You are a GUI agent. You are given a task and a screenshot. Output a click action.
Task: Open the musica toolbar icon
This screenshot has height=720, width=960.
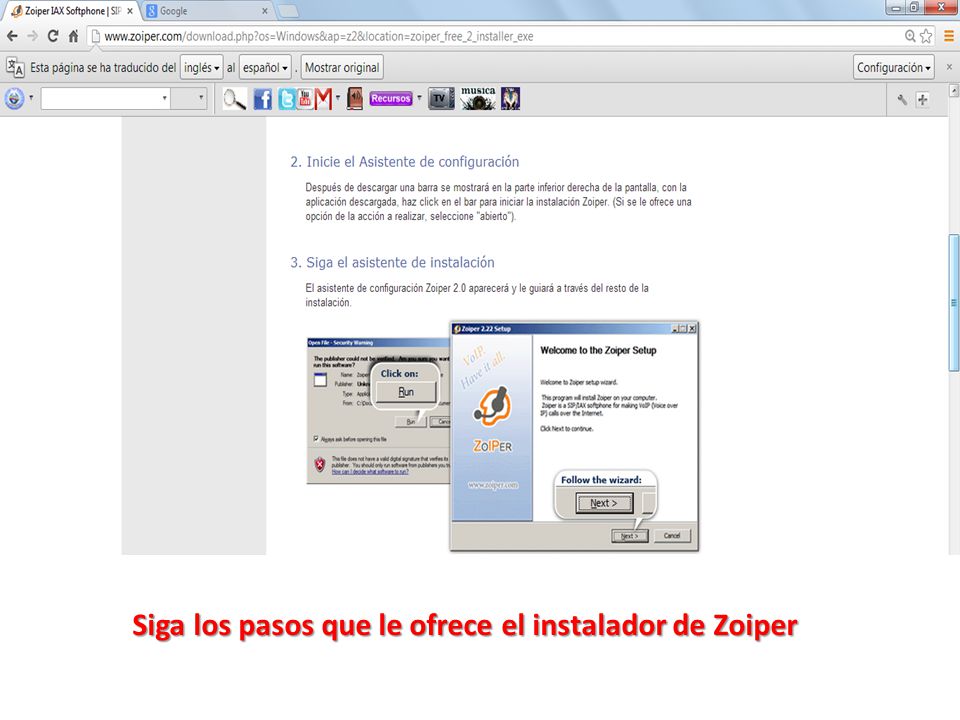pos(478,98)
